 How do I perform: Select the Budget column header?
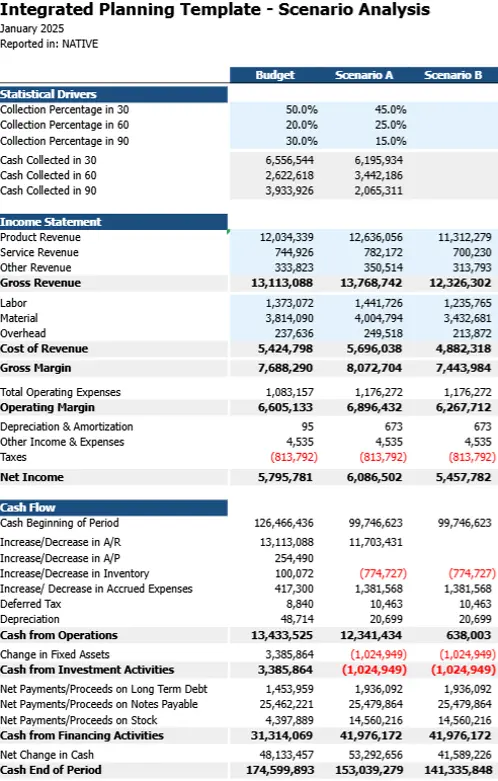click(275, 75)
